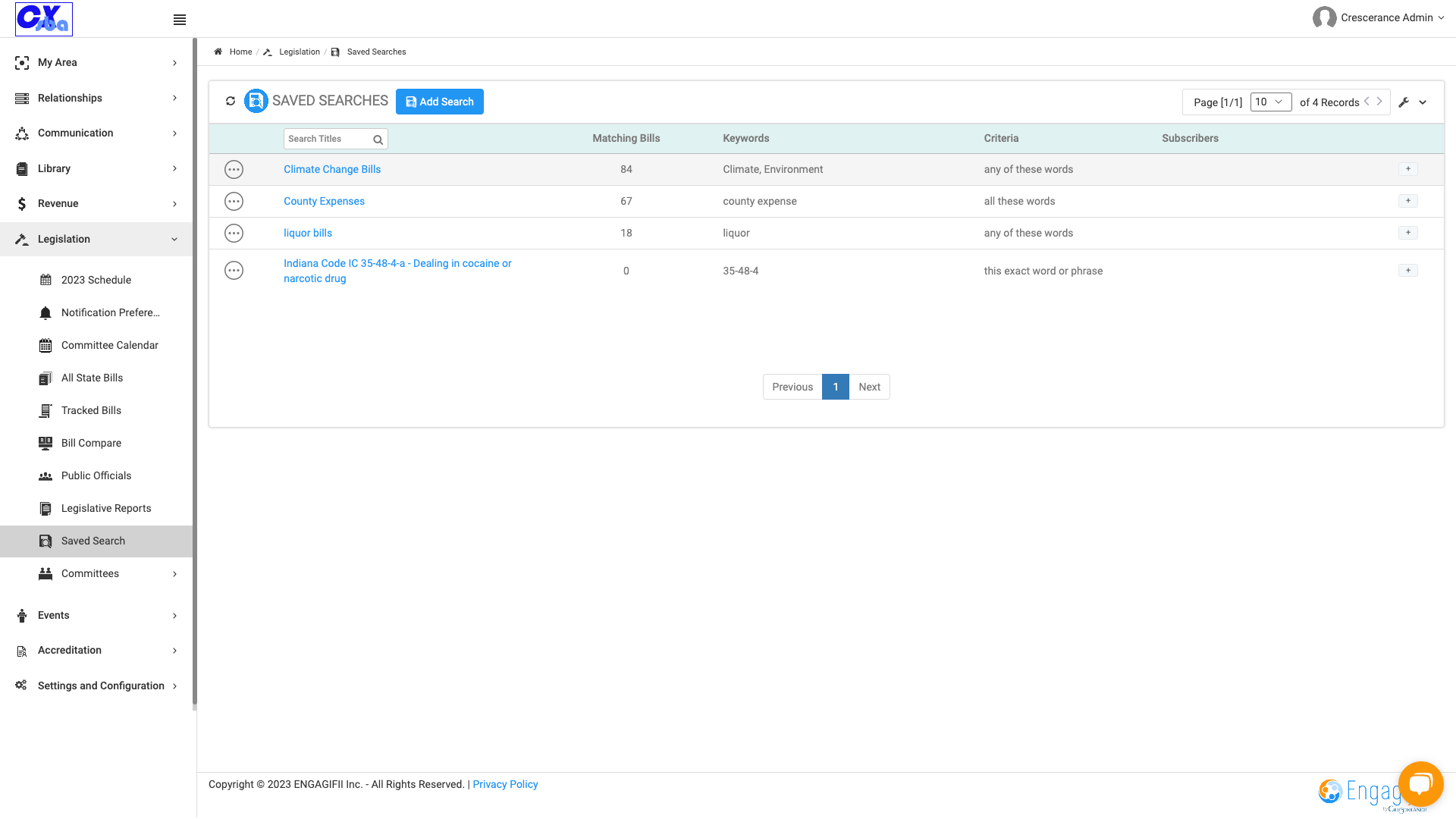Image resolution: width=1456 pixels, height=819 pixels.
Task: Refresh the saved searches list
Action: pyautogui.click(x=231, y=101)
